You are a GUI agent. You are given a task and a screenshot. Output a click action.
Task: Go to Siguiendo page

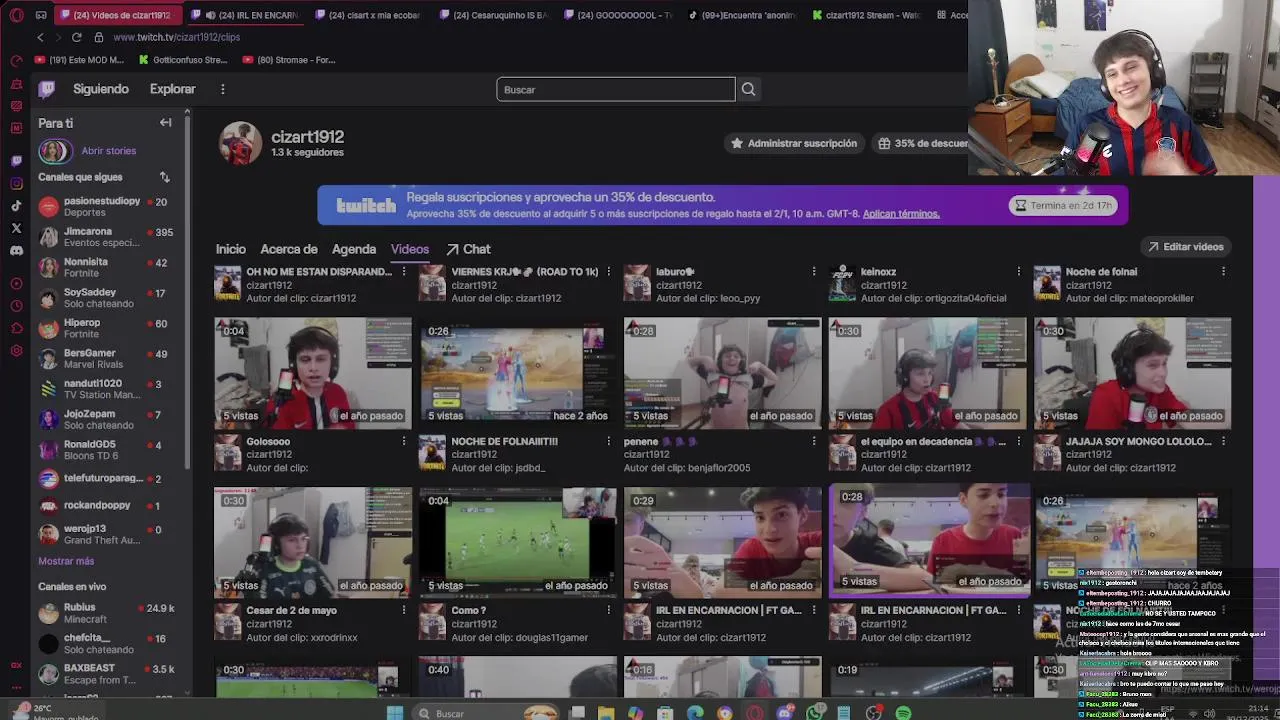101,89
